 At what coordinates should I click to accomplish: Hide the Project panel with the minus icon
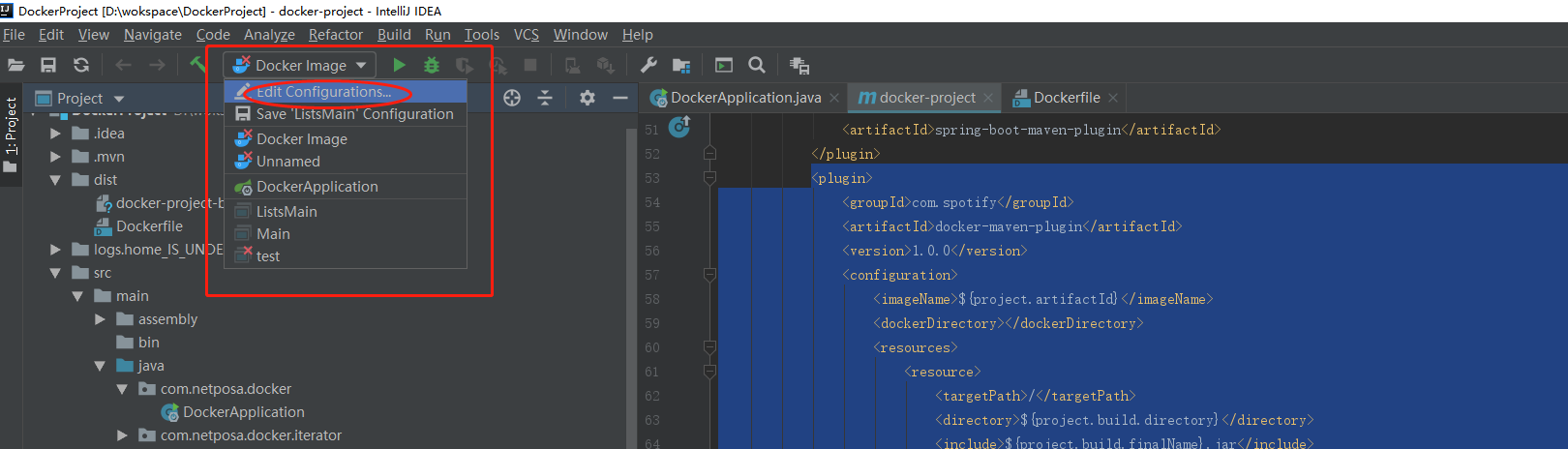[620, 98]
